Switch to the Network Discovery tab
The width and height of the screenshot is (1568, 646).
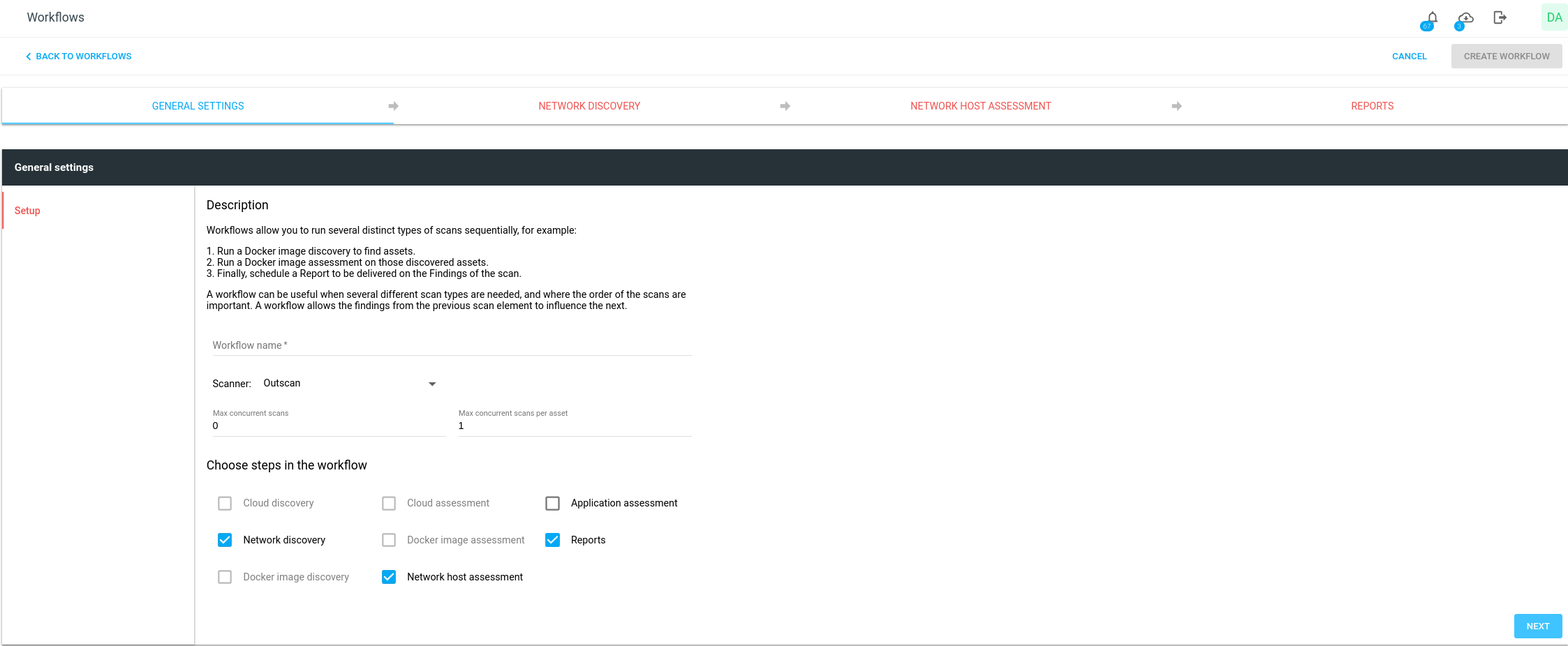pyautogui.click(x=589, y=106)
